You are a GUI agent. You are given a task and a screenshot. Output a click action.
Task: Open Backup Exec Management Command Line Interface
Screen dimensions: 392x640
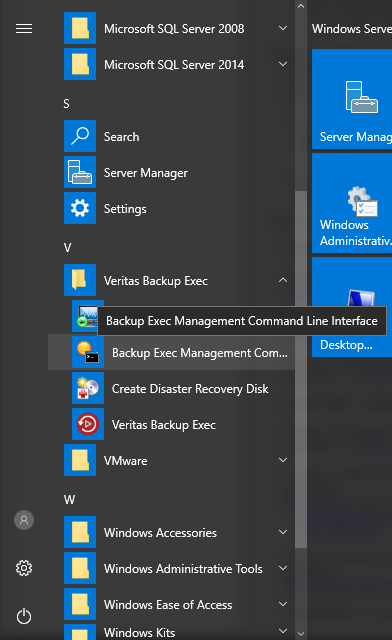(171, 353)
